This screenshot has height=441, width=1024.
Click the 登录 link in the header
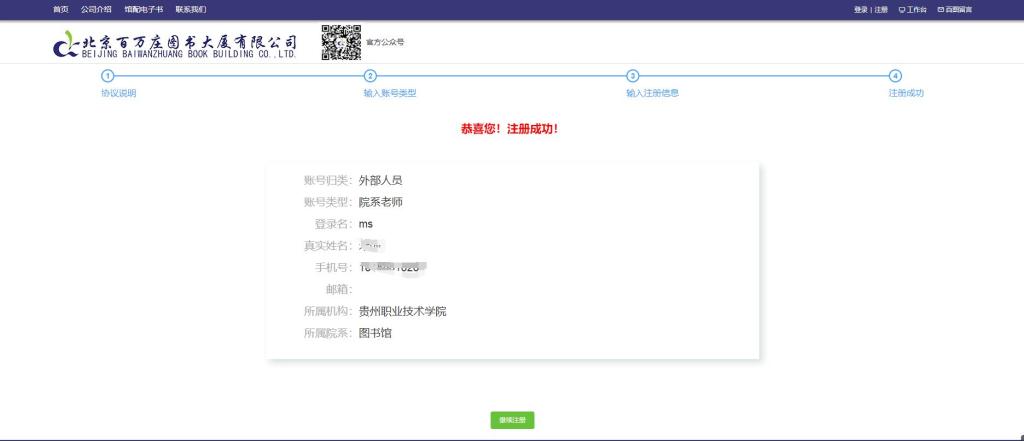point(860,10)
